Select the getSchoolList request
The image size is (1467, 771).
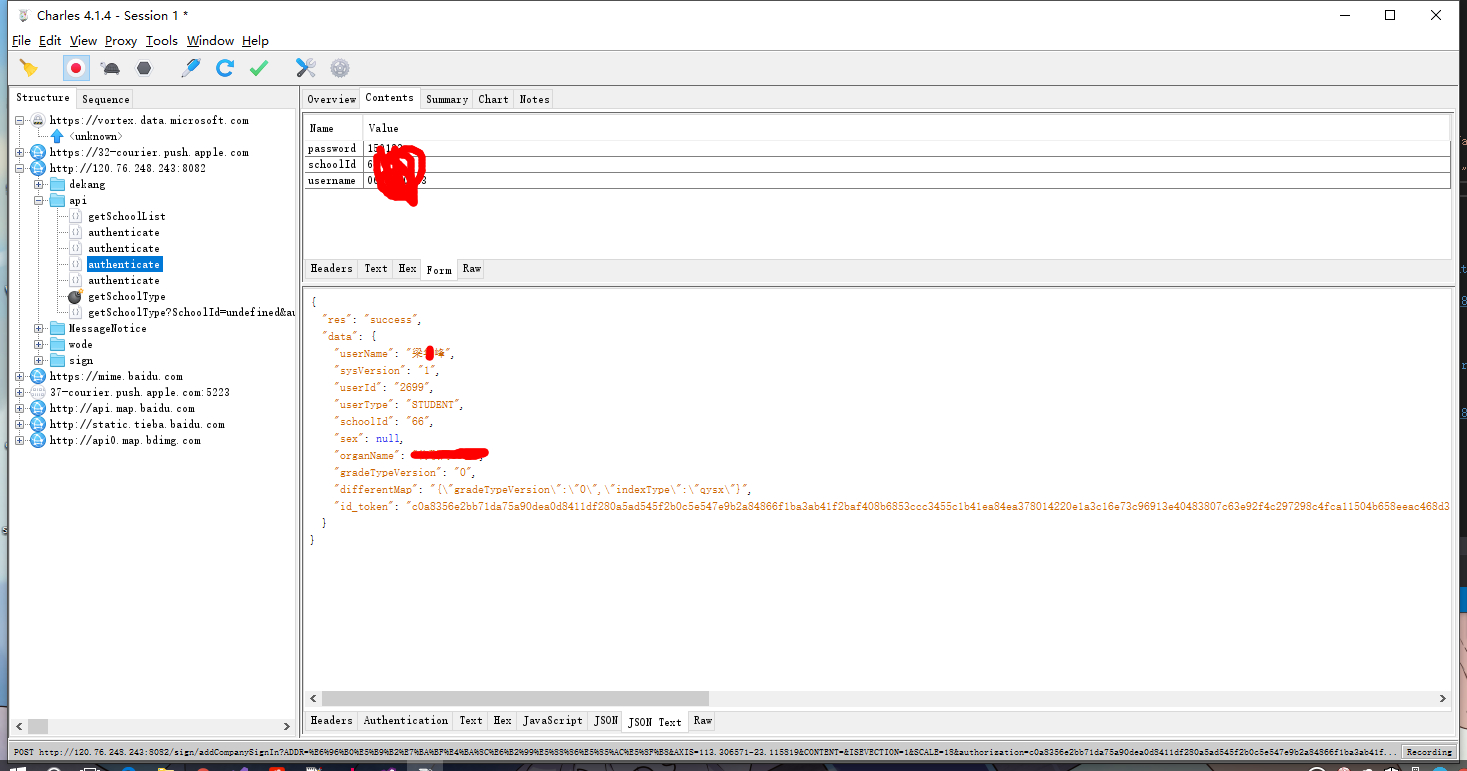click(x=127, y=216)
